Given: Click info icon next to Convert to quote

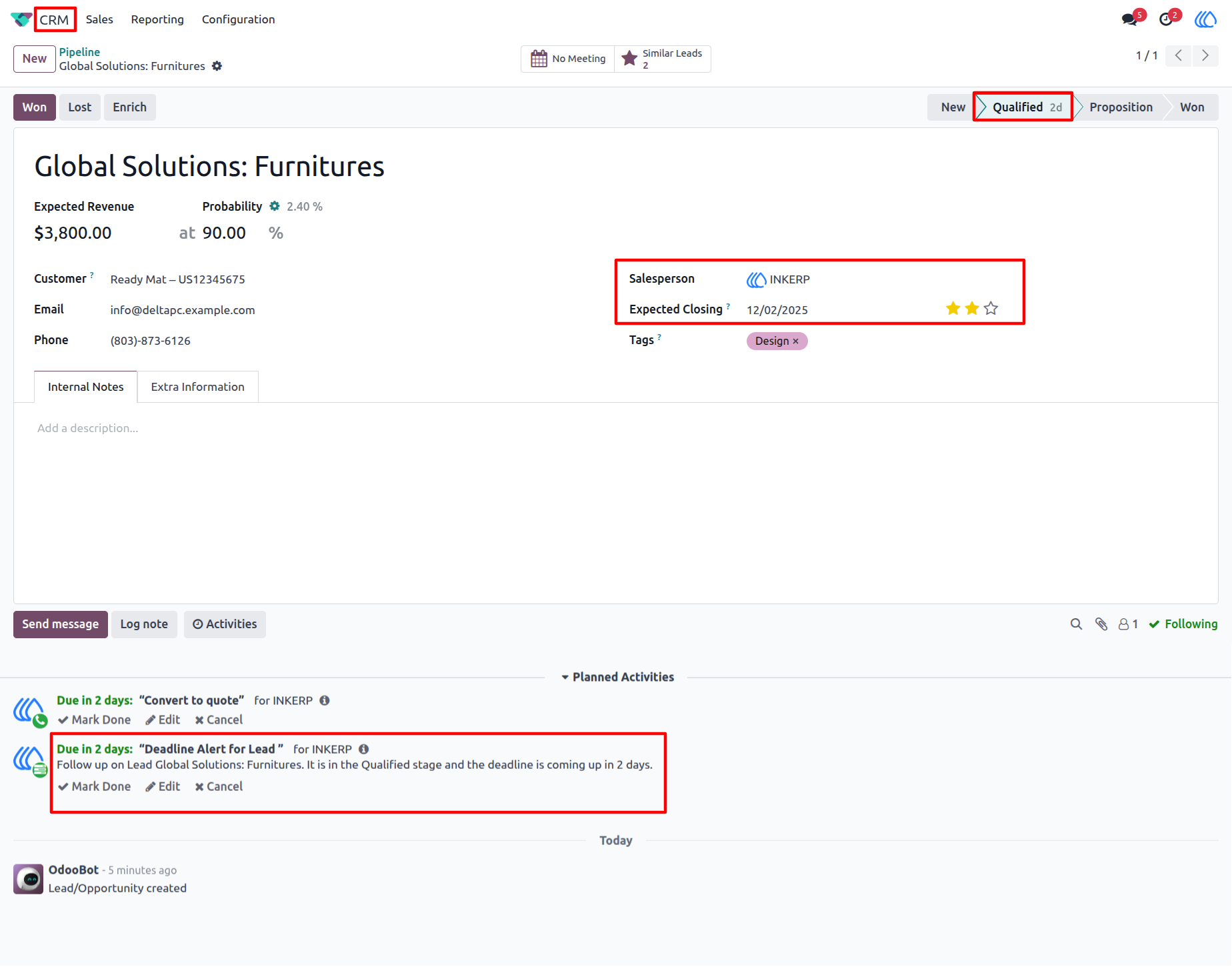Looking at the screenshot, I should (x=325, y=700).
